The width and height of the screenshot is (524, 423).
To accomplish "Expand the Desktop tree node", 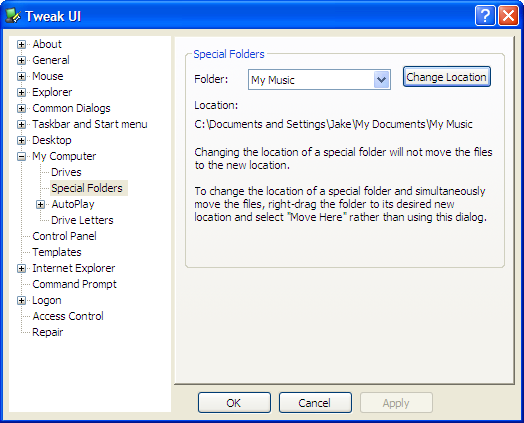I will click(x=21, y=140).
